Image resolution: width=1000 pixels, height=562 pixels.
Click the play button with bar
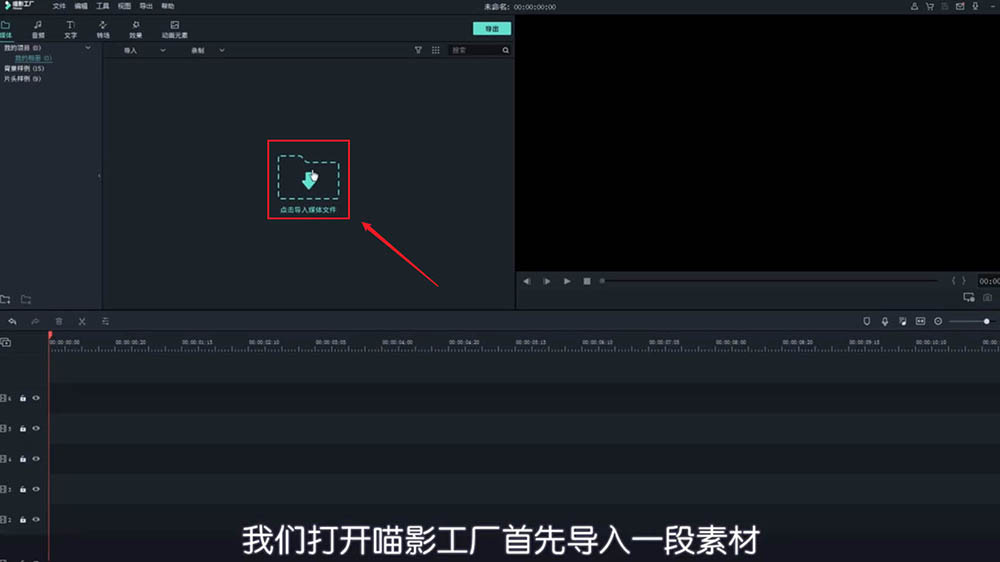[x=547, y=281]
